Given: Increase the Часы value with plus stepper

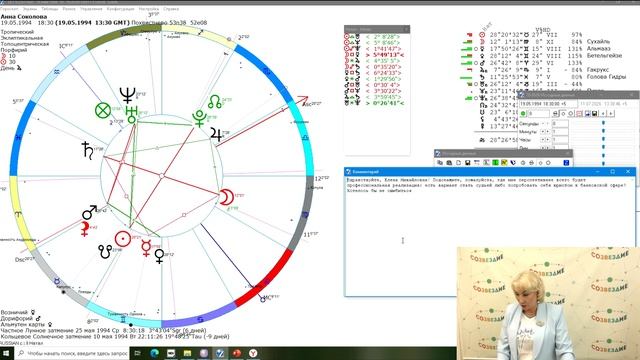Looking at the screenshot, I should (548, 140).
